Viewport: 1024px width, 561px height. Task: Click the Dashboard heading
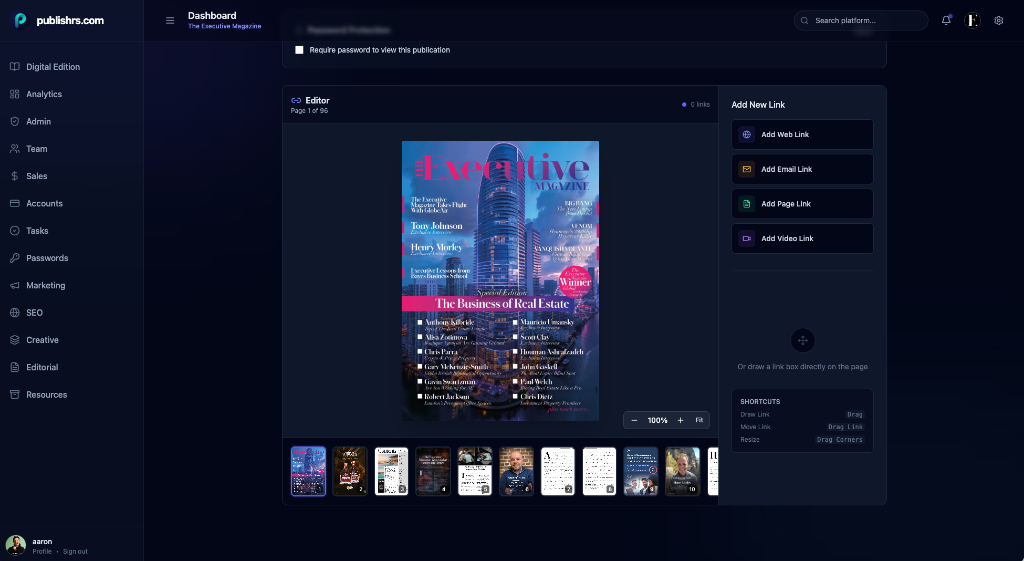coord(212,16)
